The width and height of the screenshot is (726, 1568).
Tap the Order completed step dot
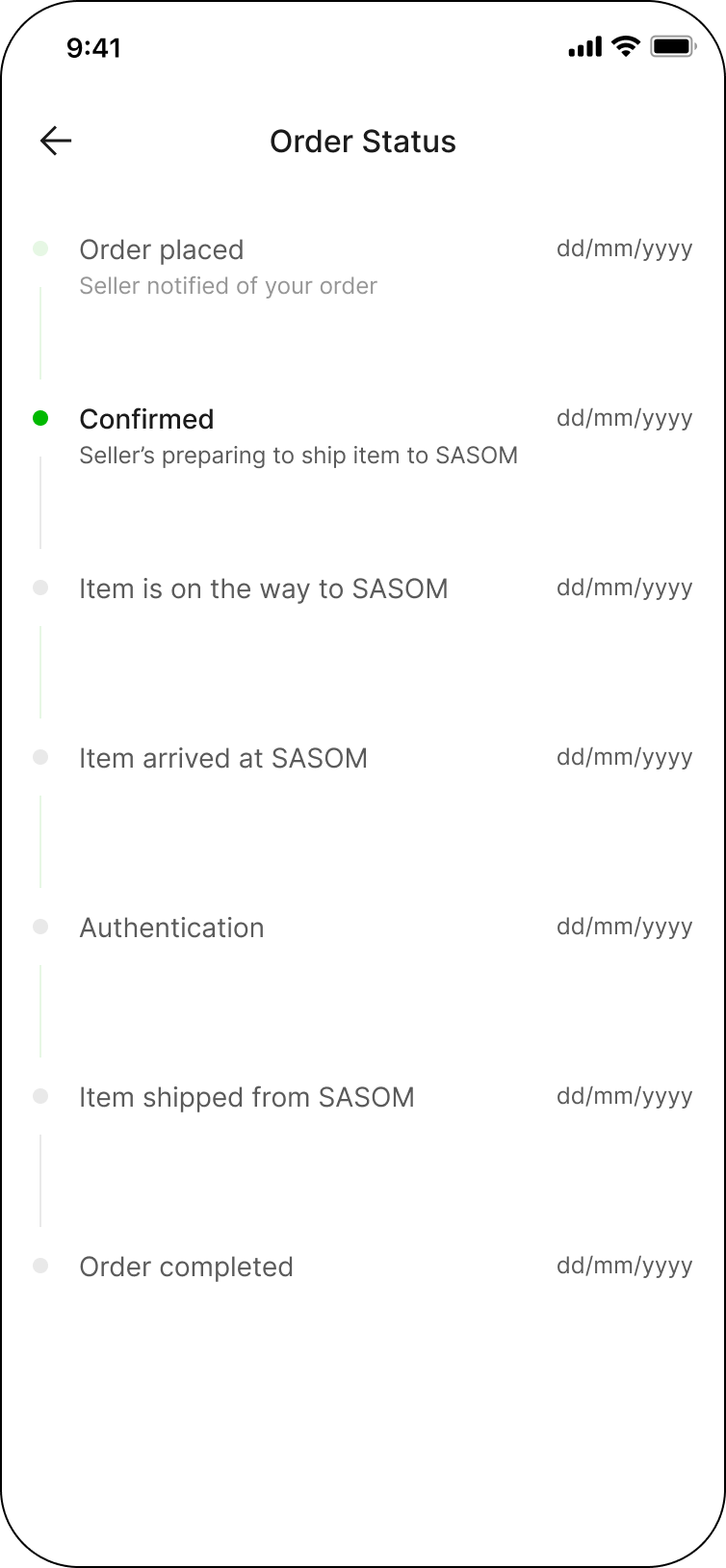40,1266
